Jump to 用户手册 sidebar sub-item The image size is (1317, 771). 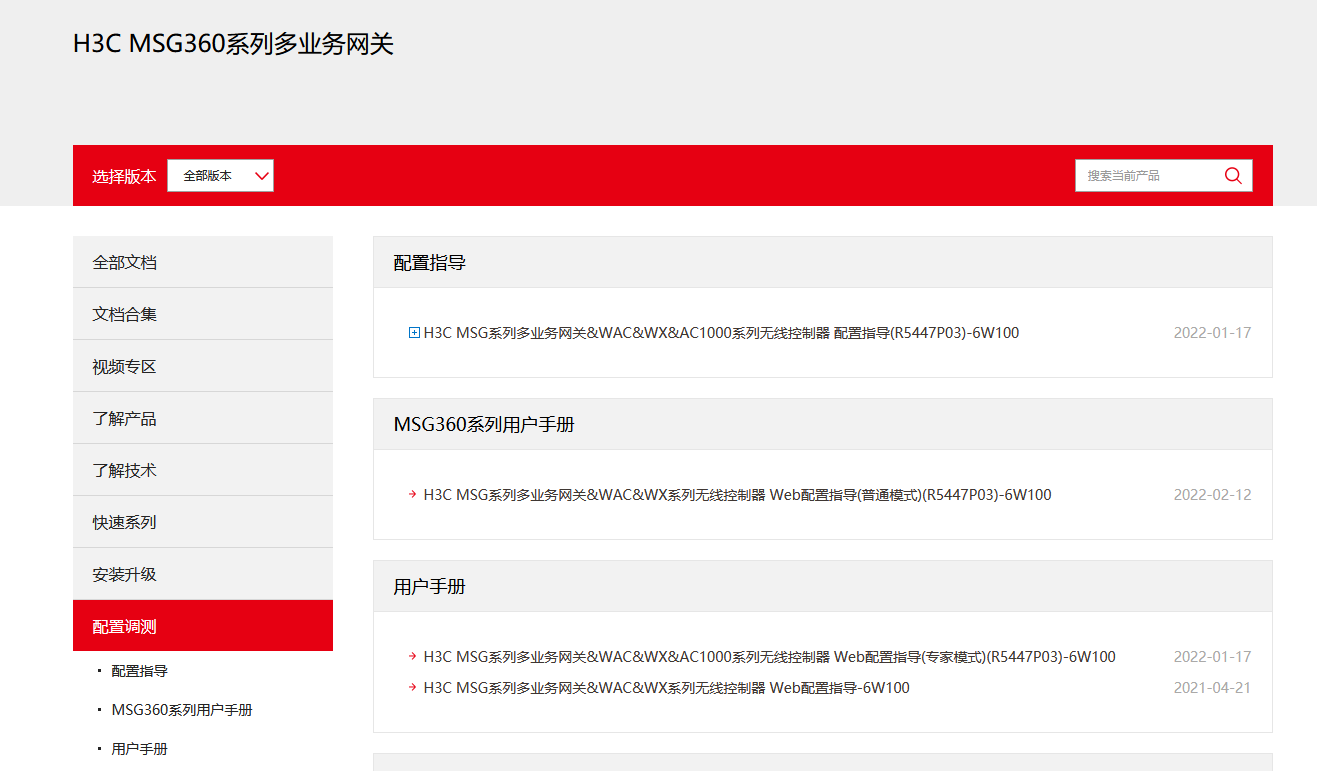[139, 749]
